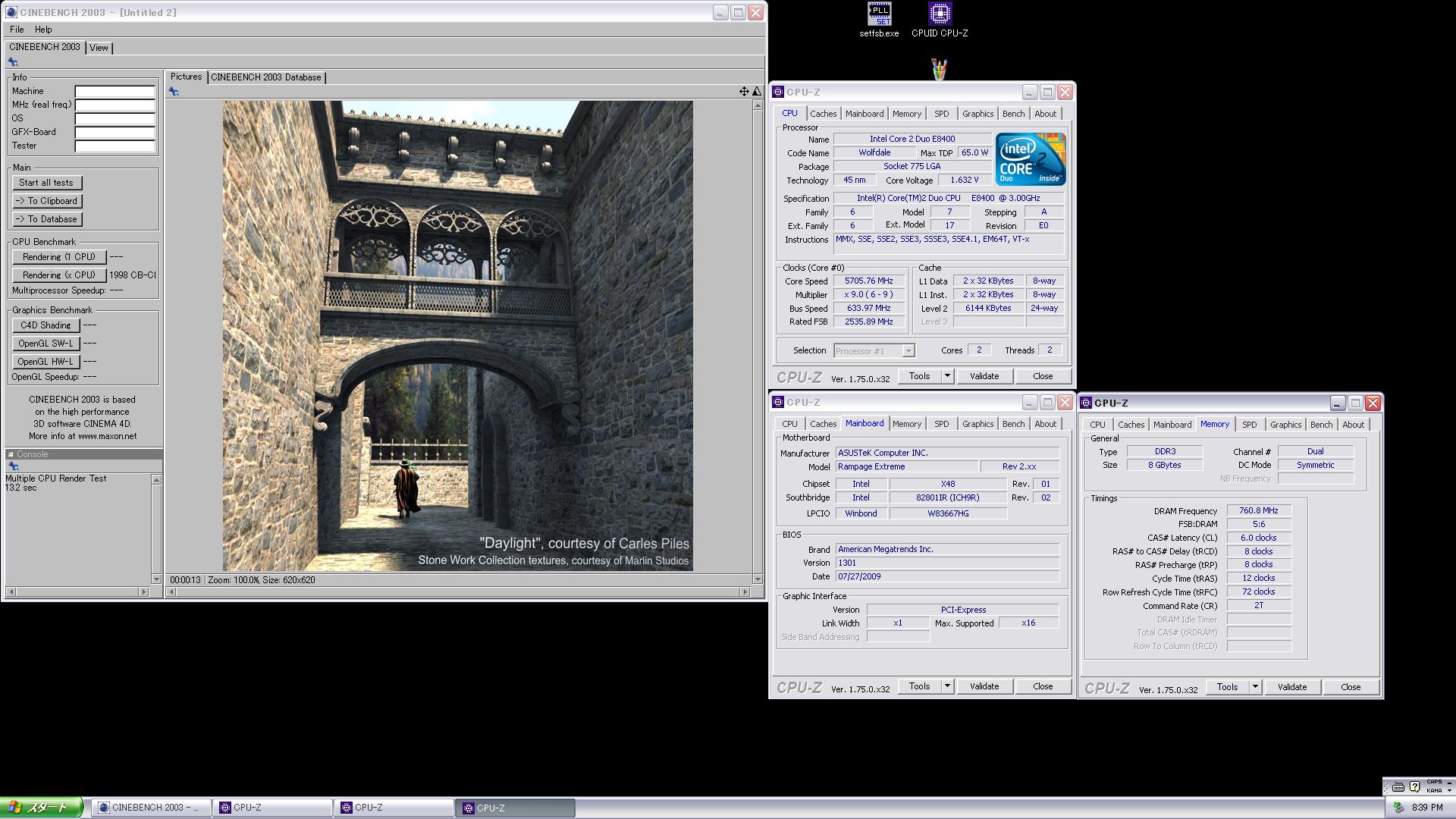Click the triangle icon beside the move icon

(756, 91)
